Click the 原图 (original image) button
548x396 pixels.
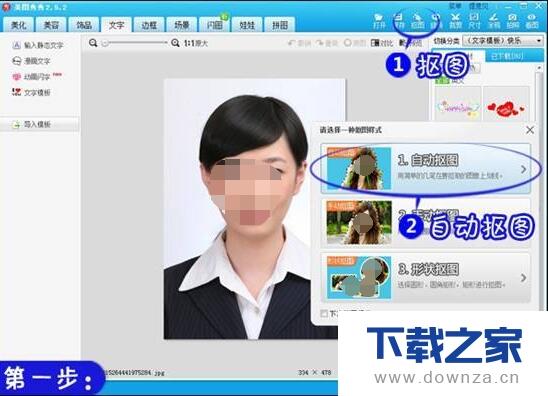[355, 43]
